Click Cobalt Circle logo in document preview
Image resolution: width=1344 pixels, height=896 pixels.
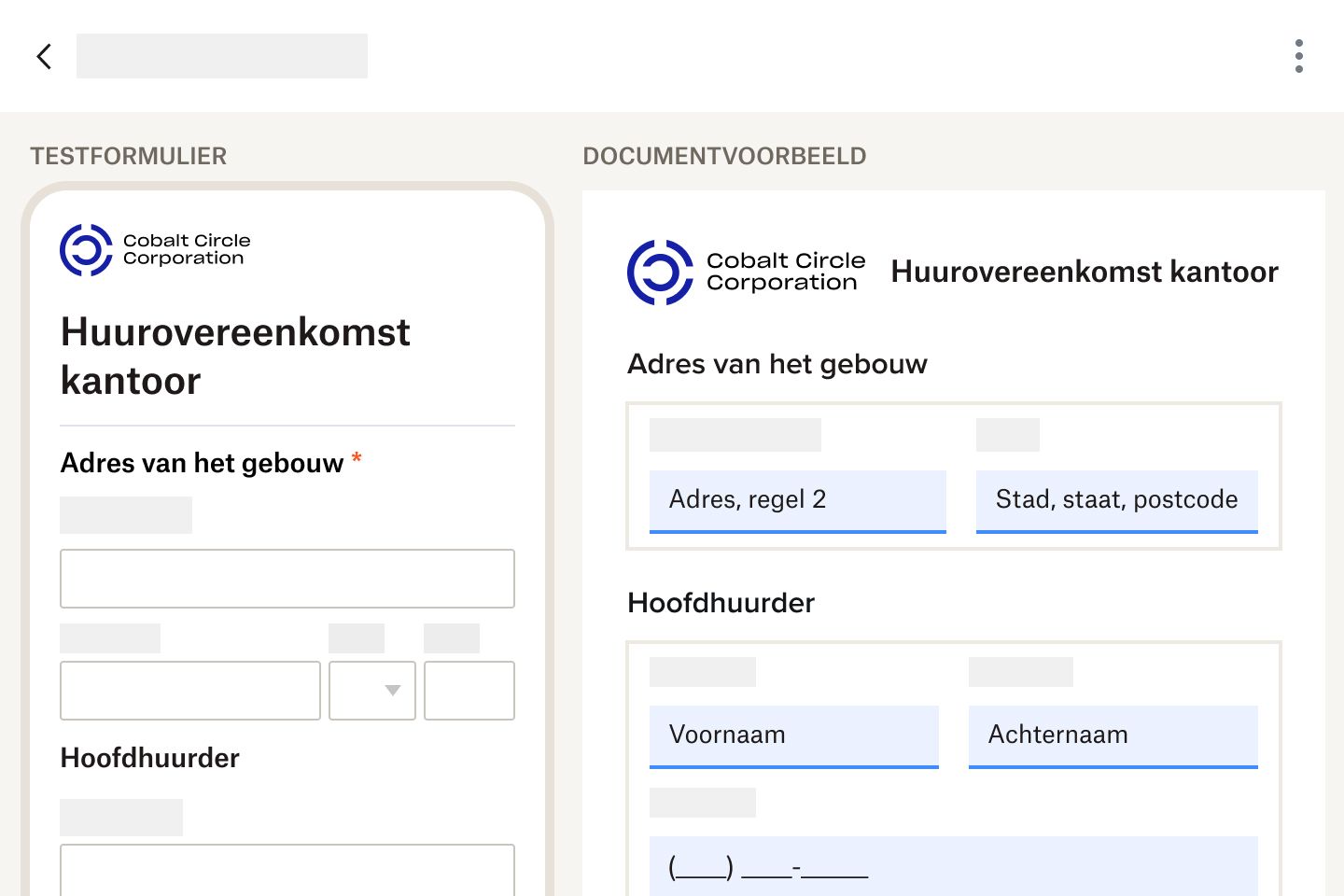tap(746, 273)
